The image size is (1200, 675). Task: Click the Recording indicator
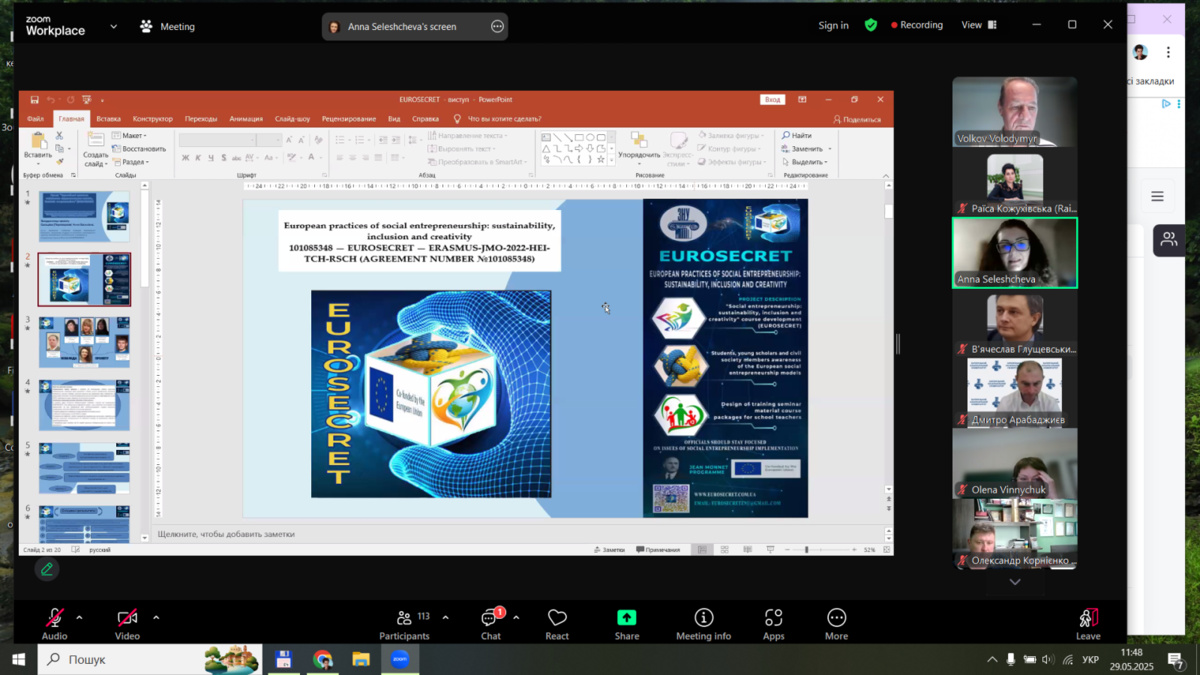(x=917, y=26)
